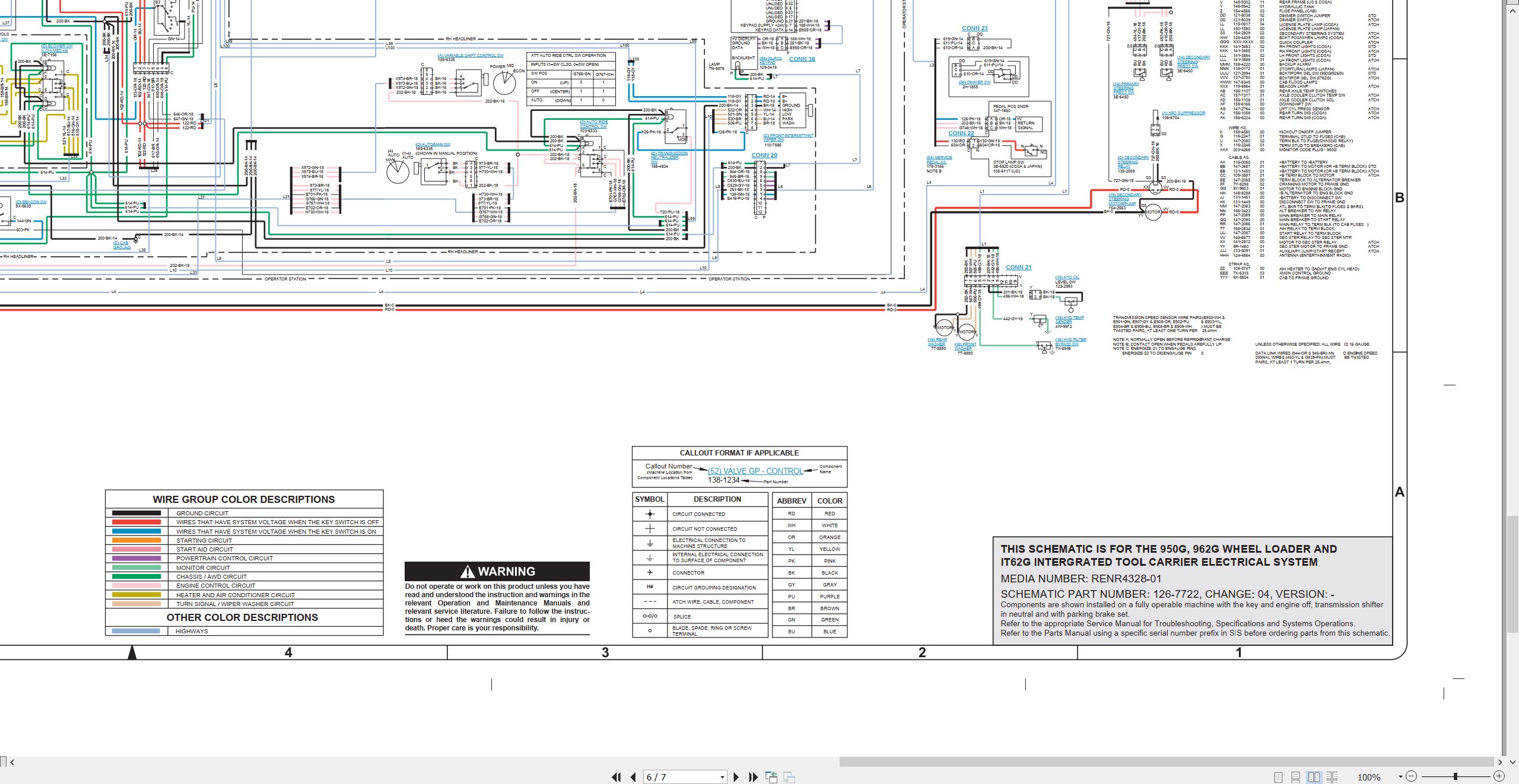Viewport: 1519px width, 784px height.
Task: Click the (D) FRONT INTERMITTANT WIPER SW link
Action: coord(788,138)
